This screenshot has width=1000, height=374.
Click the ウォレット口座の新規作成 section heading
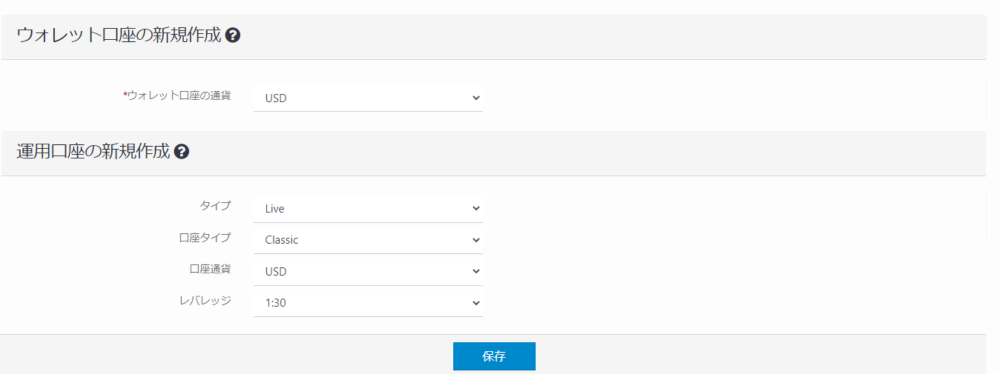(x=119, y=36)
